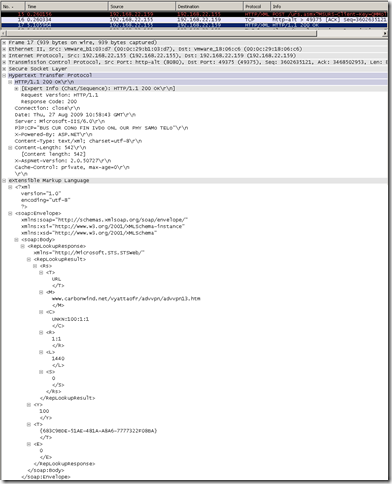The image size is (392, 484).
Task: Collapse the <RepLookupResult> node
Action: click(29, 259)
